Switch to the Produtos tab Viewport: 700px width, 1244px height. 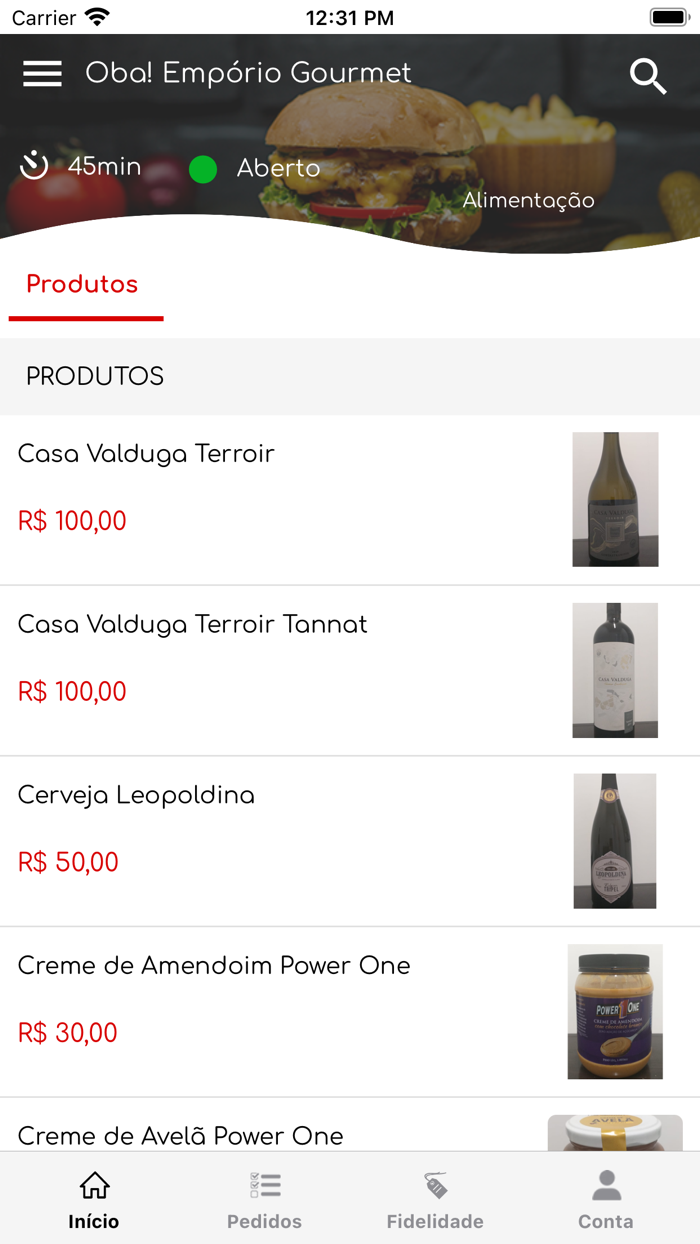pos(83,284)
